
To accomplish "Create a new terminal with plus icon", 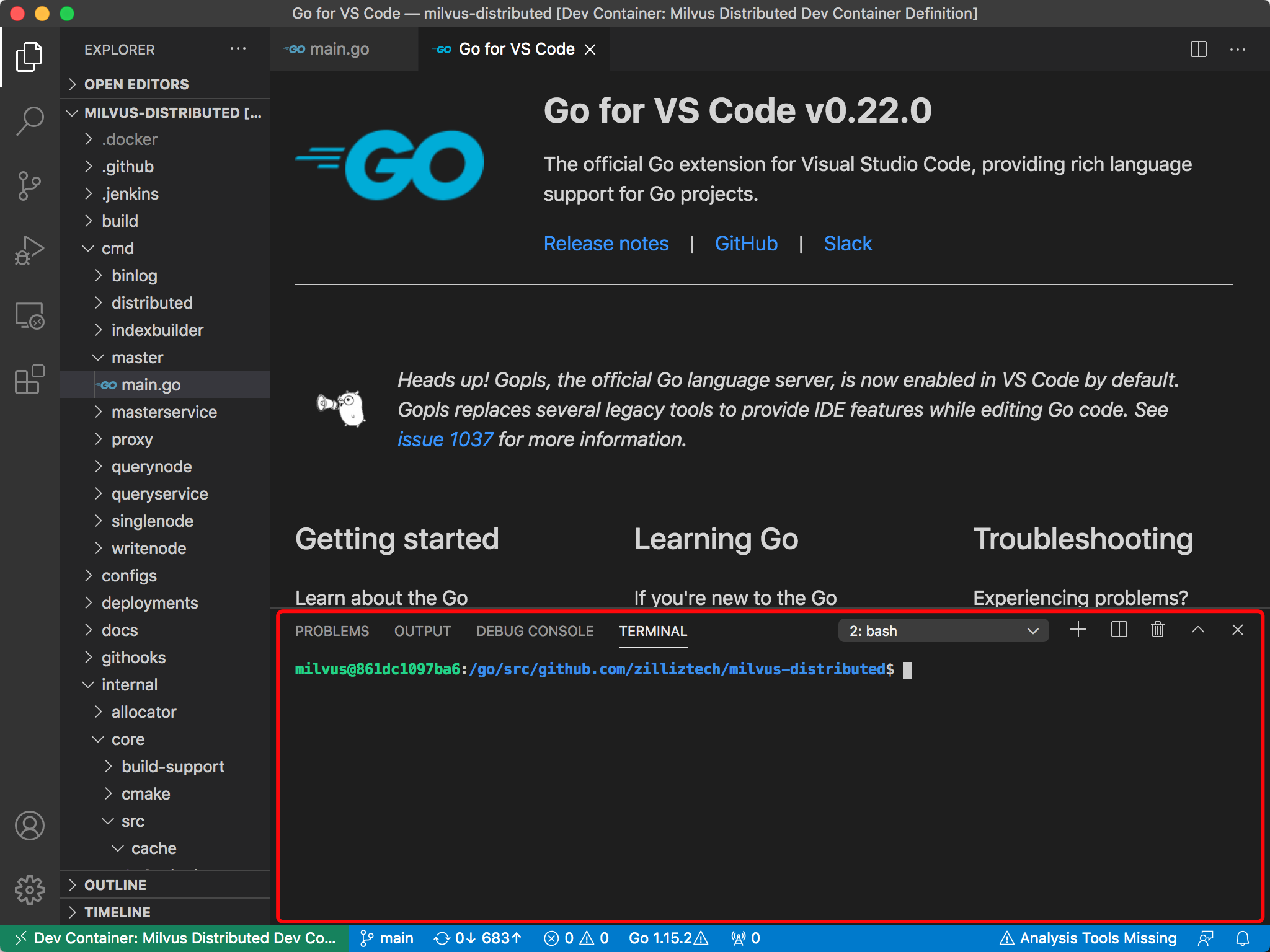I will pos(1078,630).
